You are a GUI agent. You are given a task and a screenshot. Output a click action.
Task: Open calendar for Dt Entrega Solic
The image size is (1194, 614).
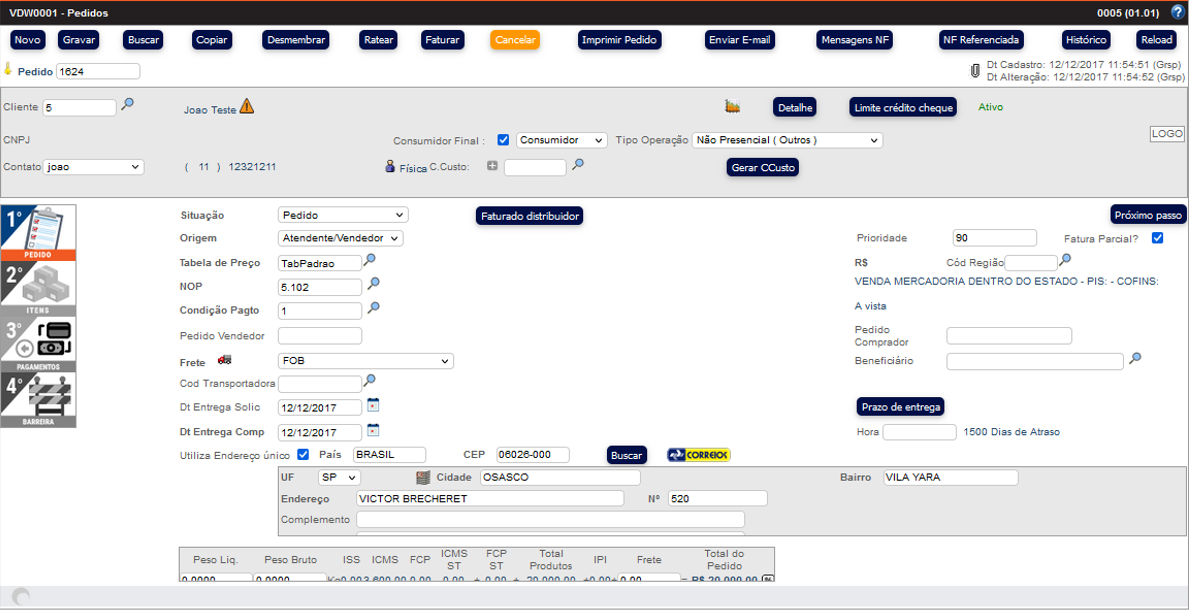(373, 405)
